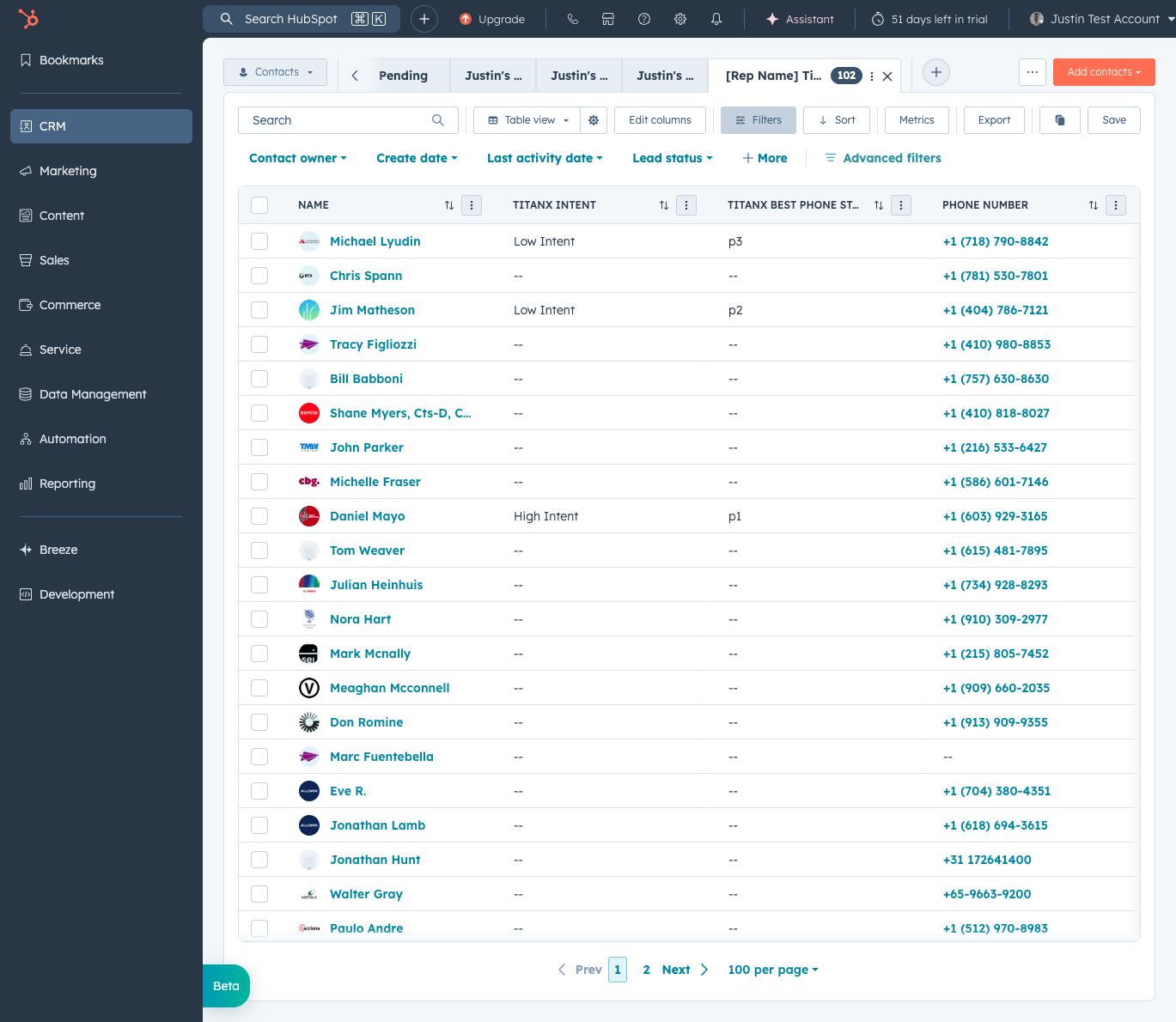Check the box for Michael Lyudin

(x=259, y=241)
